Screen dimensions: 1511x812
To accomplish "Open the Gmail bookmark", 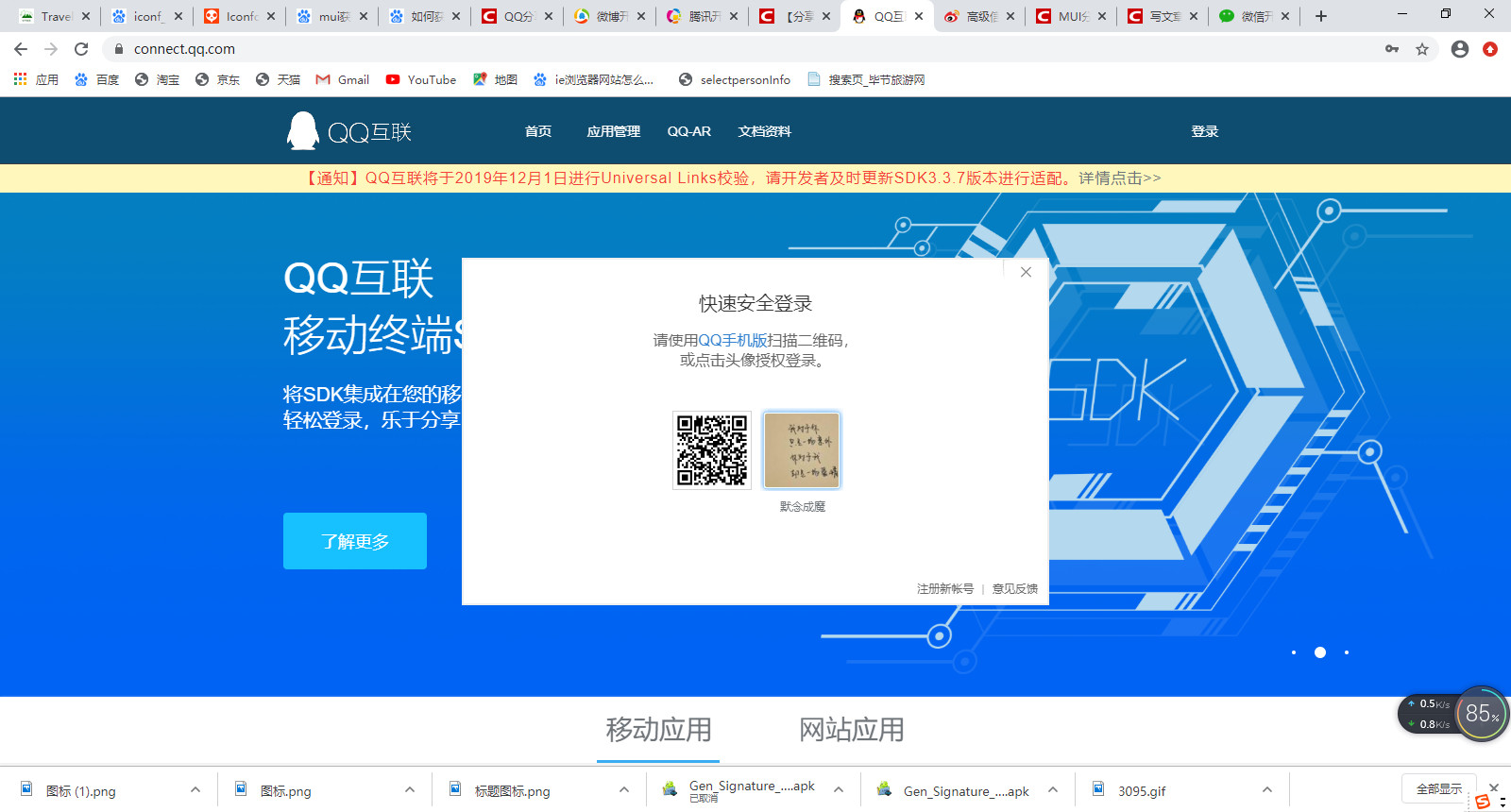I will pyautogui.click(x=342, y=80).
